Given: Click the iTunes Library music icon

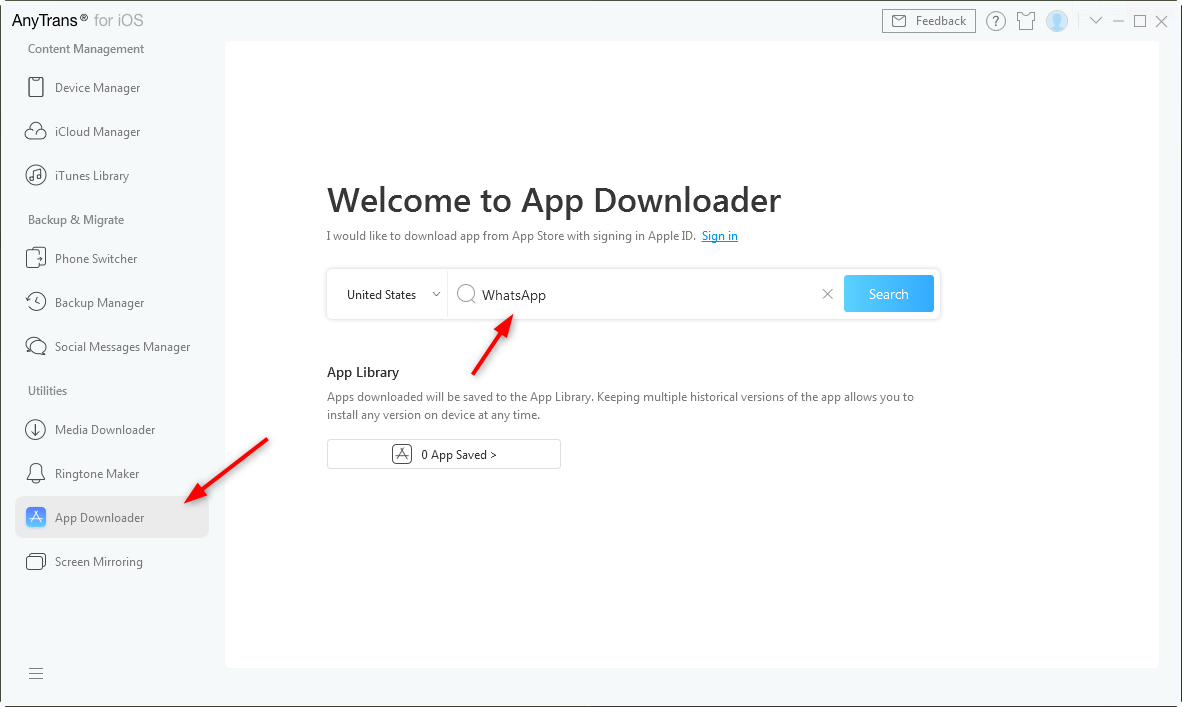Looking at the screenshot, I should [x=35, y=175].
